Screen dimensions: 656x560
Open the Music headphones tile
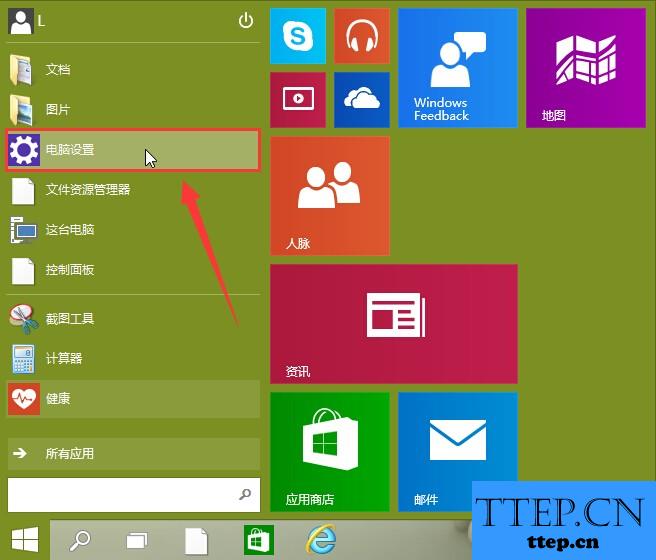(362, 36)
